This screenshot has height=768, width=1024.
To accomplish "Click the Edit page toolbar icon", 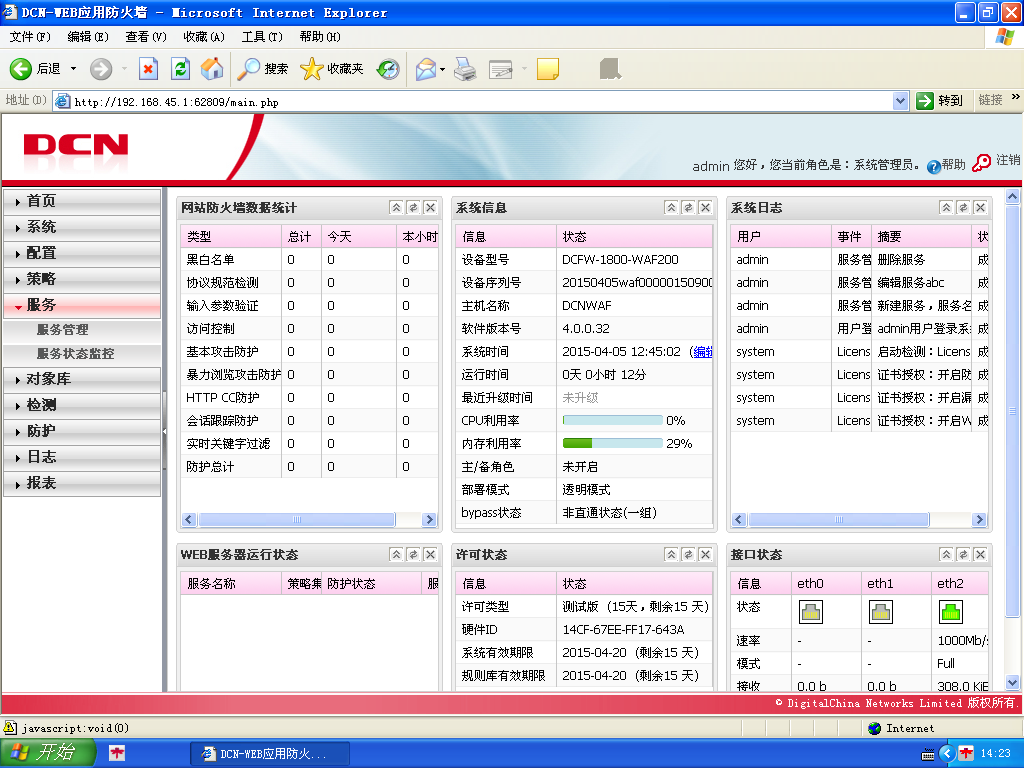I will pos(501,69).
